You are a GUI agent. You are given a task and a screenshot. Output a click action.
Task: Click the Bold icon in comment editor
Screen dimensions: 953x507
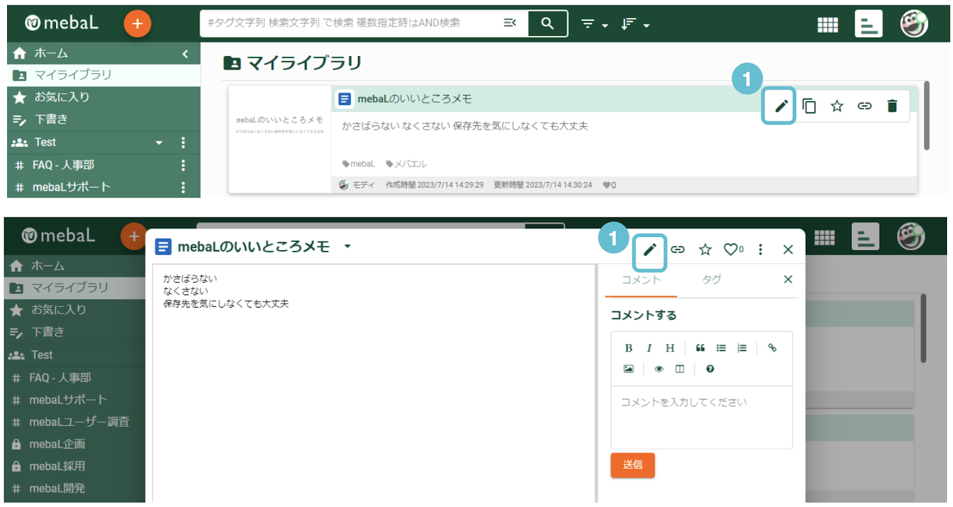click(x=628, y=348)
